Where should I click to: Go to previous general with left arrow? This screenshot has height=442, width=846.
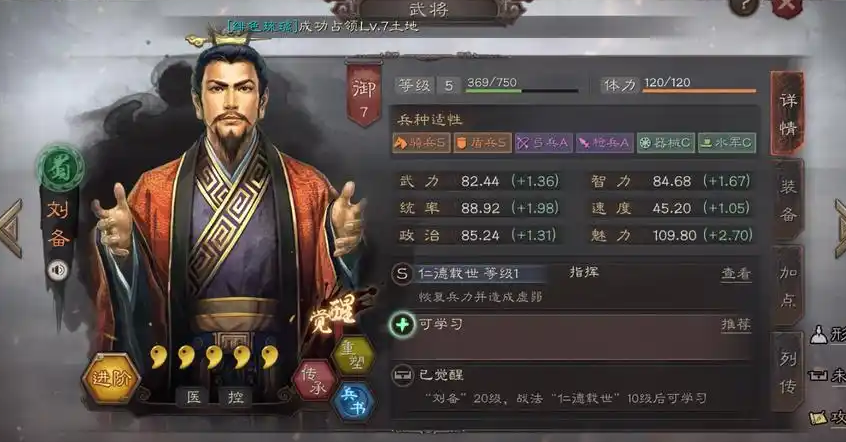pos(11,229)
